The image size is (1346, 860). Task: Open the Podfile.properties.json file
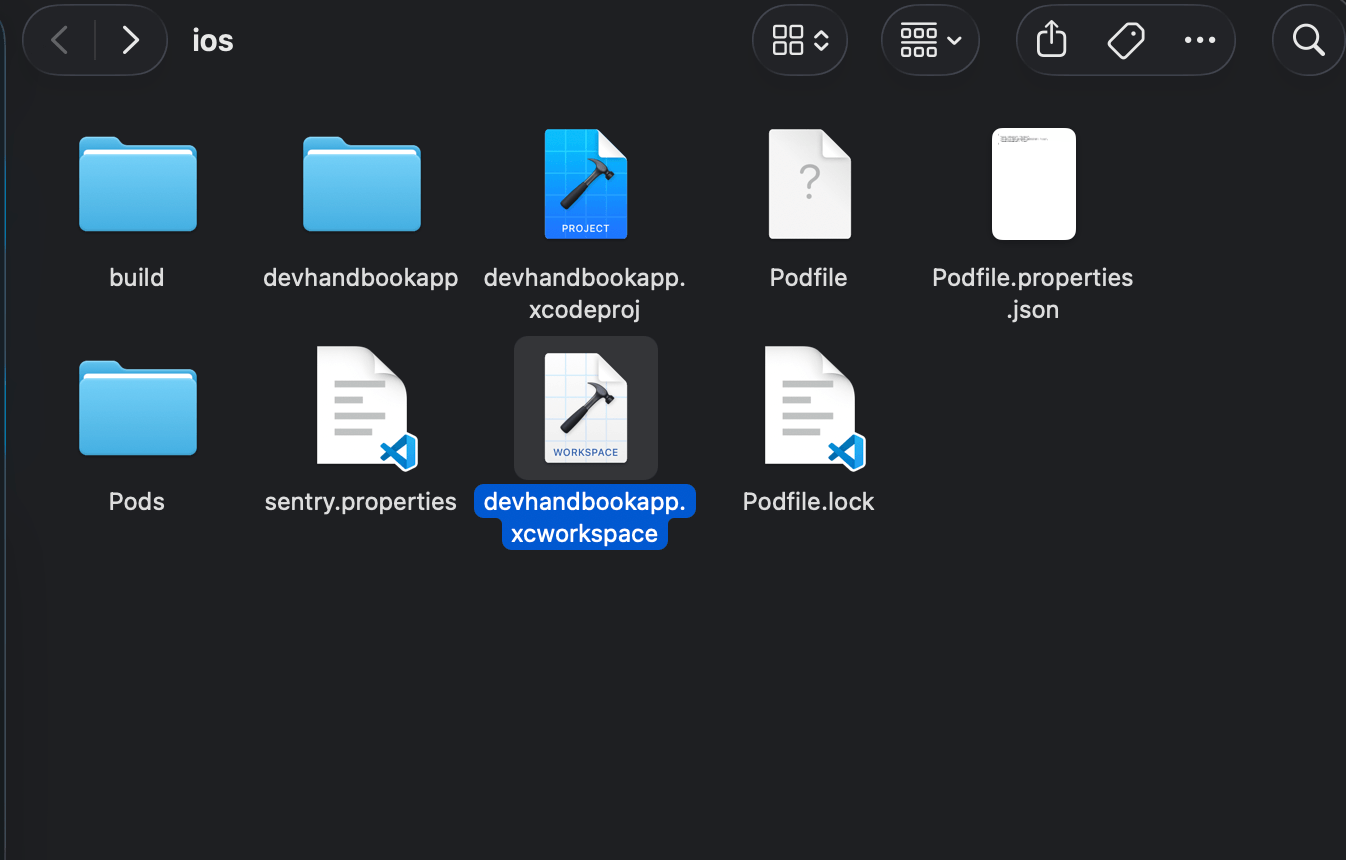[x=1033, y=183]
